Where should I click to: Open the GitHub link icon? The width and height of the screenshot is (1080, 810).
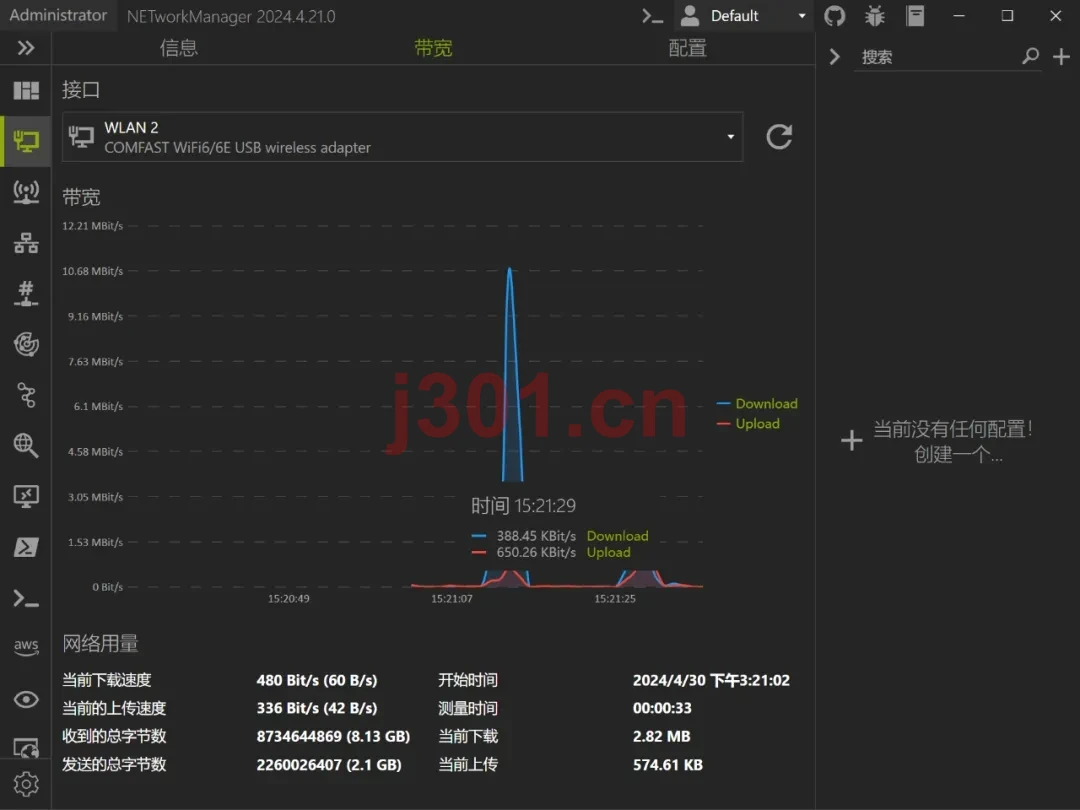point(835,15)
